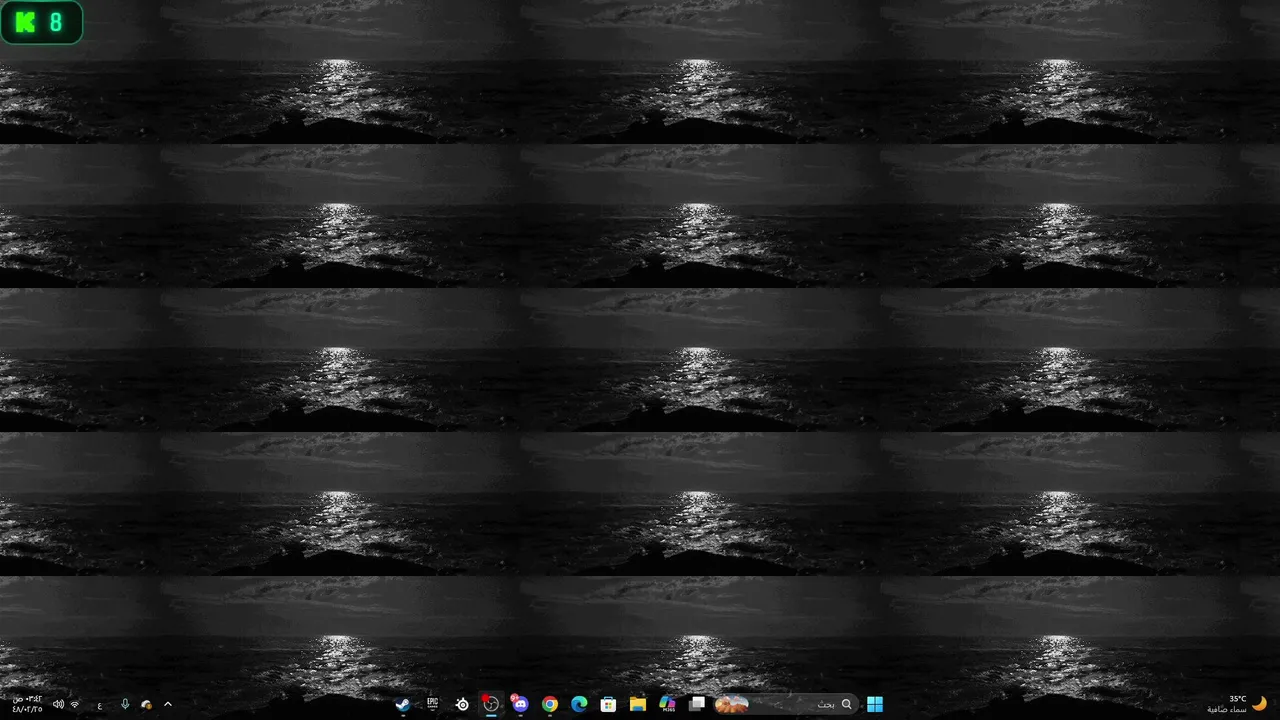The height and width of the screenshot is (720, 1280).
Task: Click the weather tray icon beside the microphone
Action: (146, 704)
